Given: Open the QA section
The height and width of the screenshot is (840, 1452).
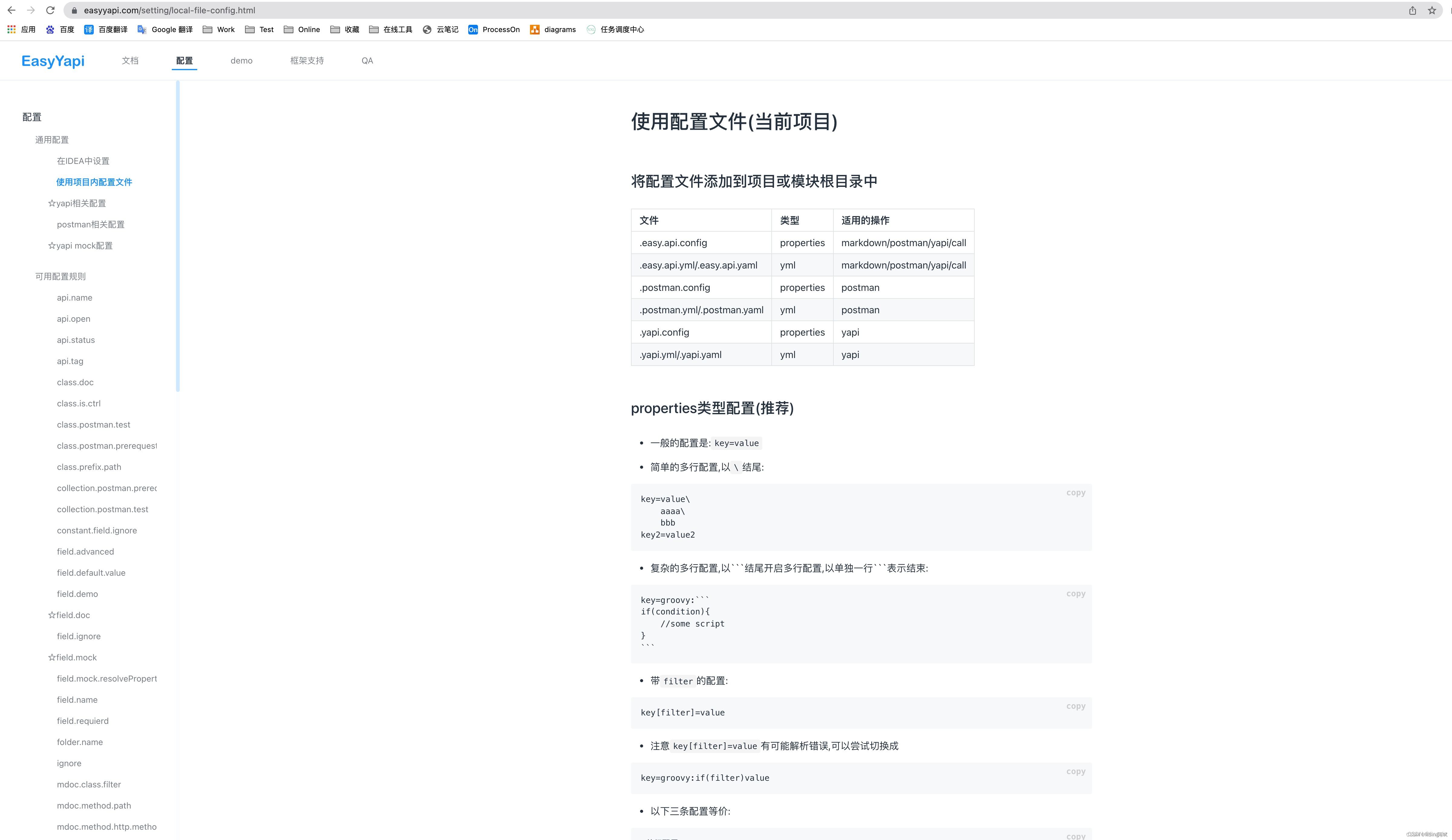Looking at the screenshot, I should pyautogui.click(x=367, y=60).
